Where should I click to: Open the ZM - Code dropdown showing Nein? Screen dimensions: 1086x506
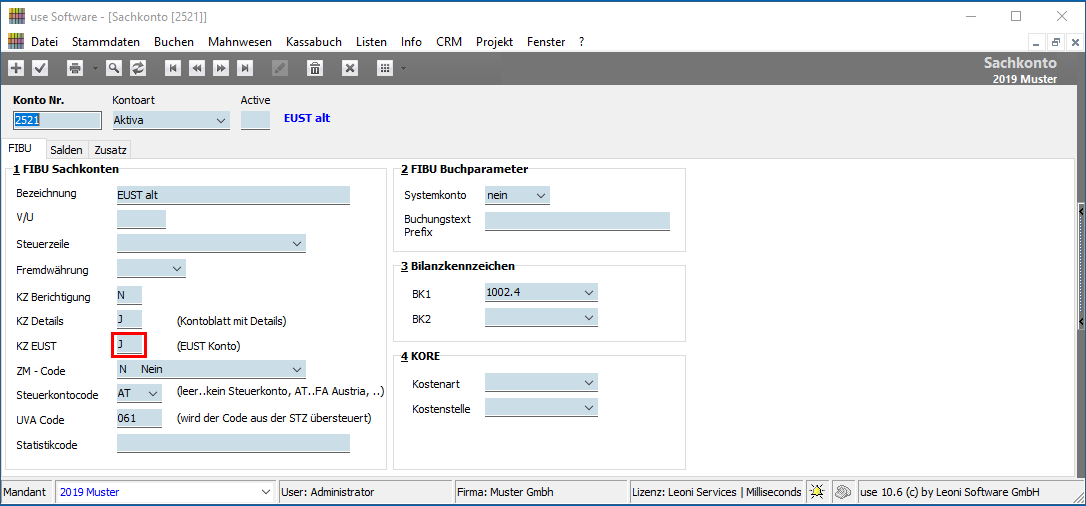(x=211, y=369)
